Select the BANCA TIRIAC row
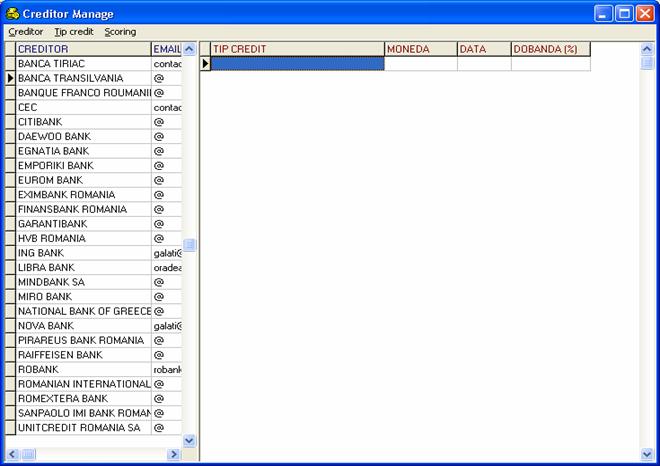The width and height of the screenshot is (660, 466). click(x=83, y=64)
